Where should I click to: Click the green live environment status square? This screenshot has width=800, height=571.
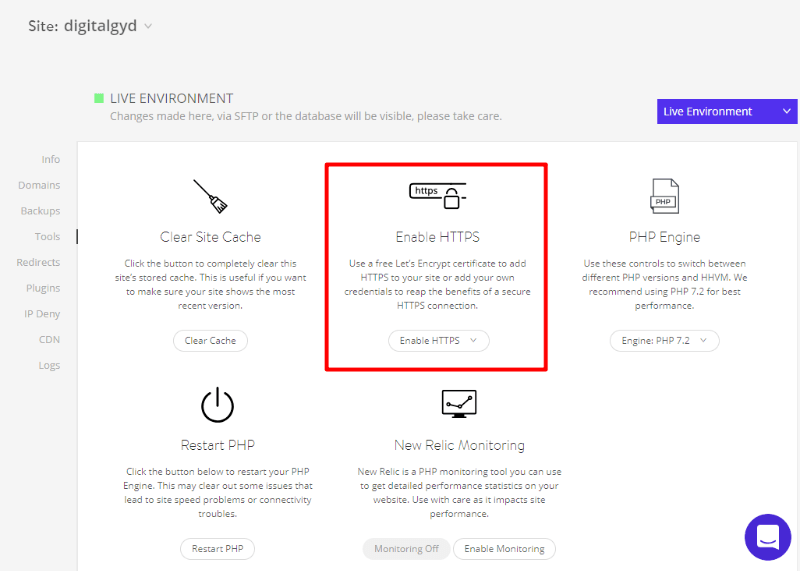(99, 98)
